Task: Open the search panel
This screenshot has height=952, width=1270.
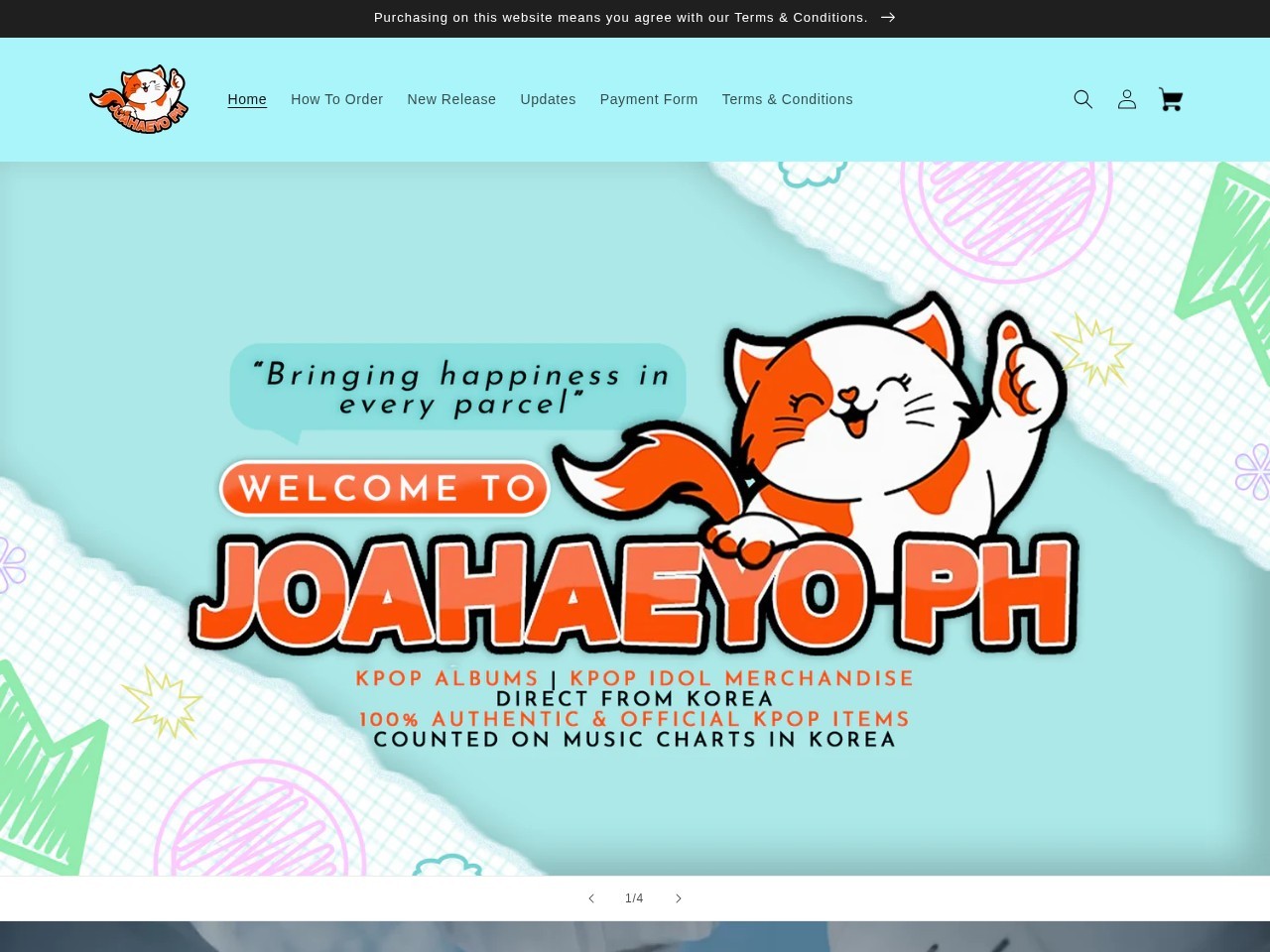Action: coord(1083,99)
